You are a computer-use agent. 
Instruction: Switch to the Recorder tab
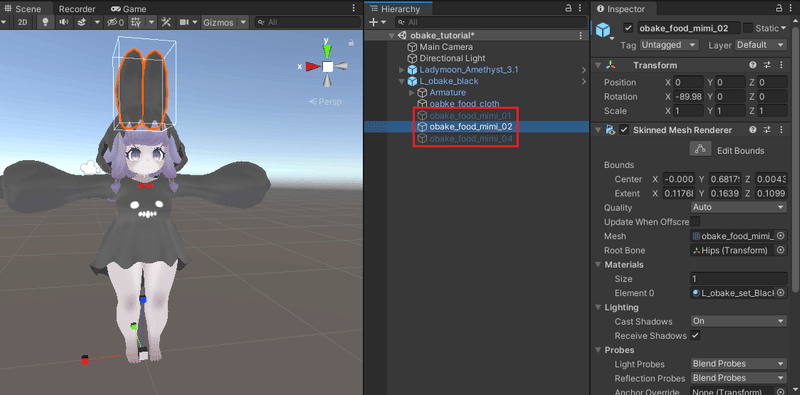tap(77, 9)
